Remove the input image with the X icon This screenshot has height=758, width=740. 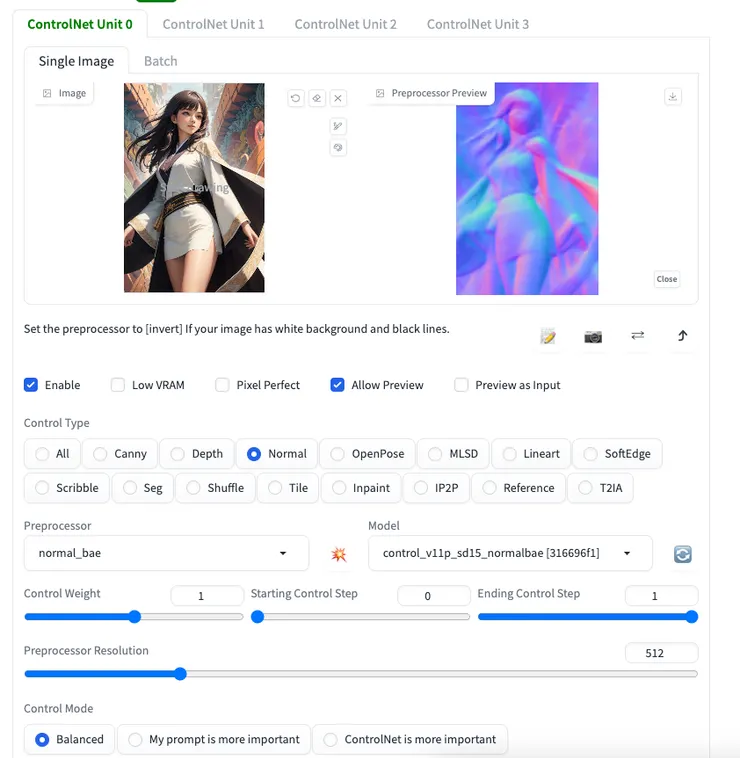click(338, 98)
